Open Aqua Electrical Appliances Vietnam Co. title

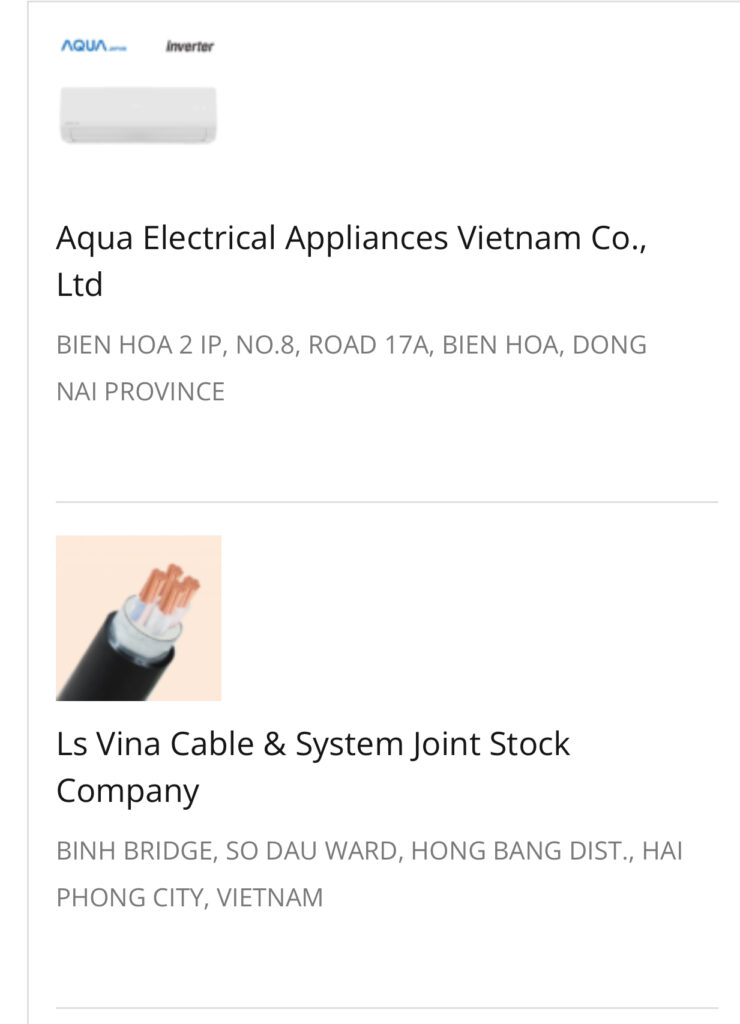tap(350, 239)
